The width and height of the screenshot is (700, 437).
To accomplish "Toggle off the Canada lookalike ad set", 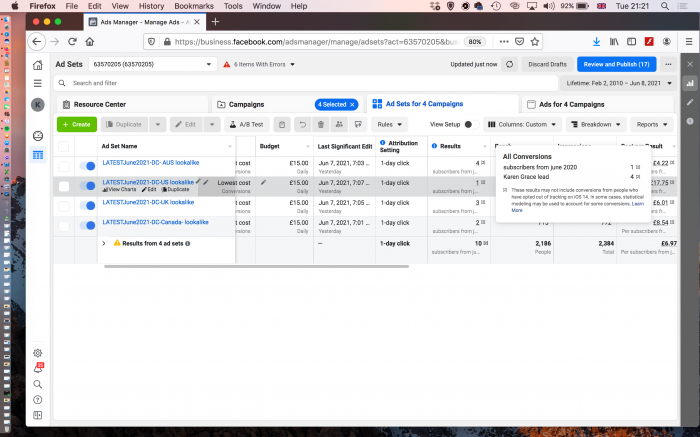I will pos(88,225).
